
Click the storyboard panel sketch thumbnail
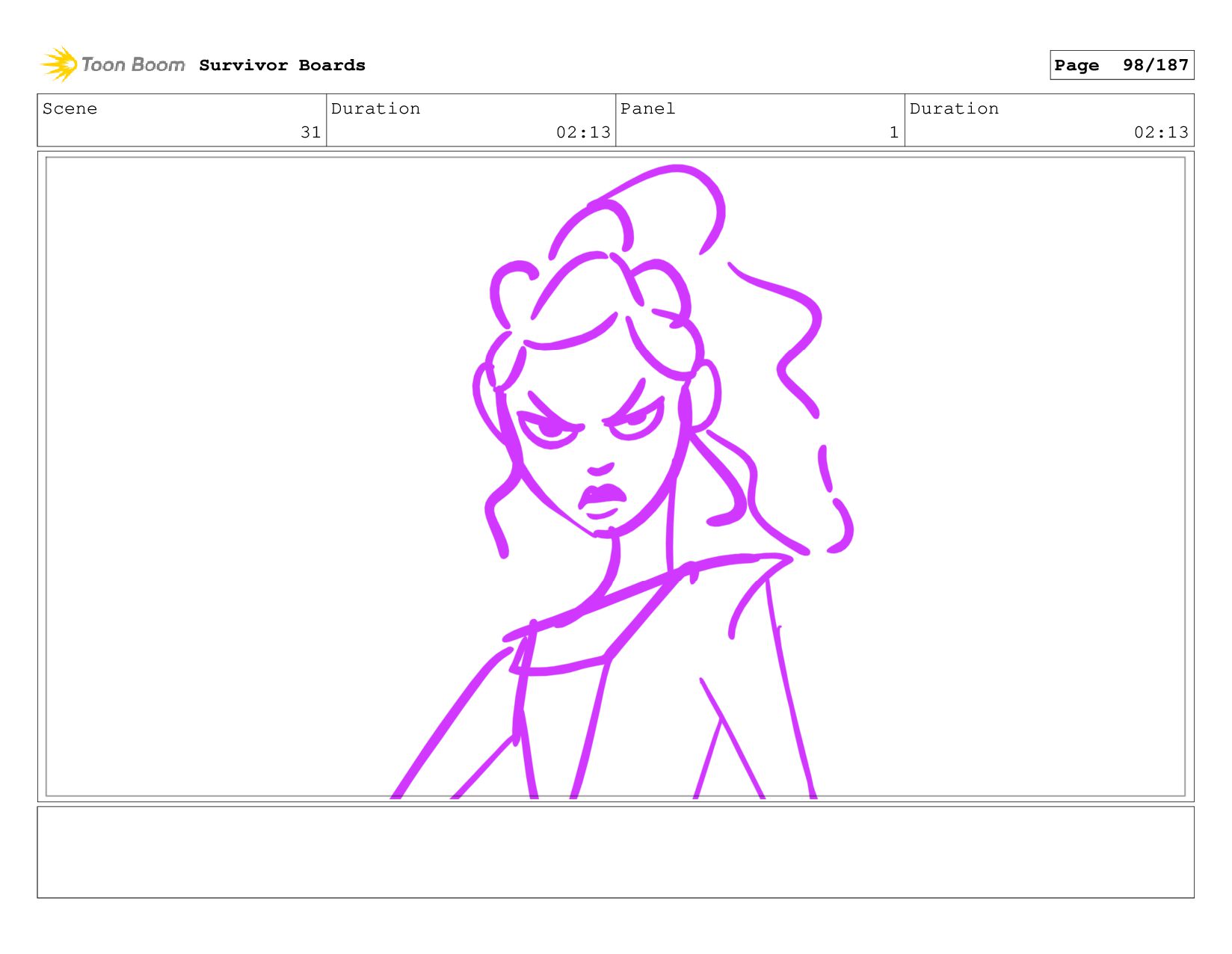tap(615, 476)
